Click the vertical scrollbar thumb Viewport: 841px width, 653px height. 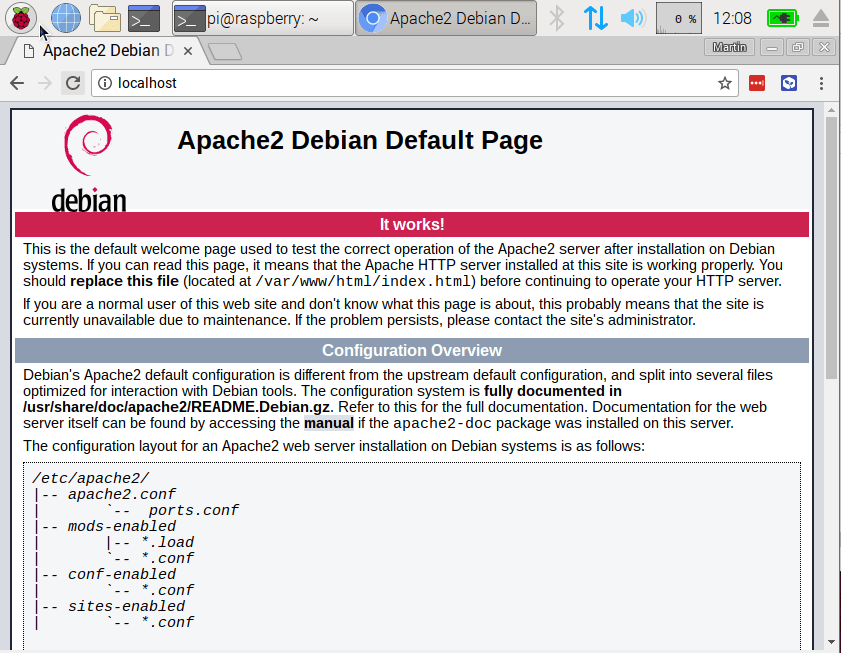coord(831,248)
